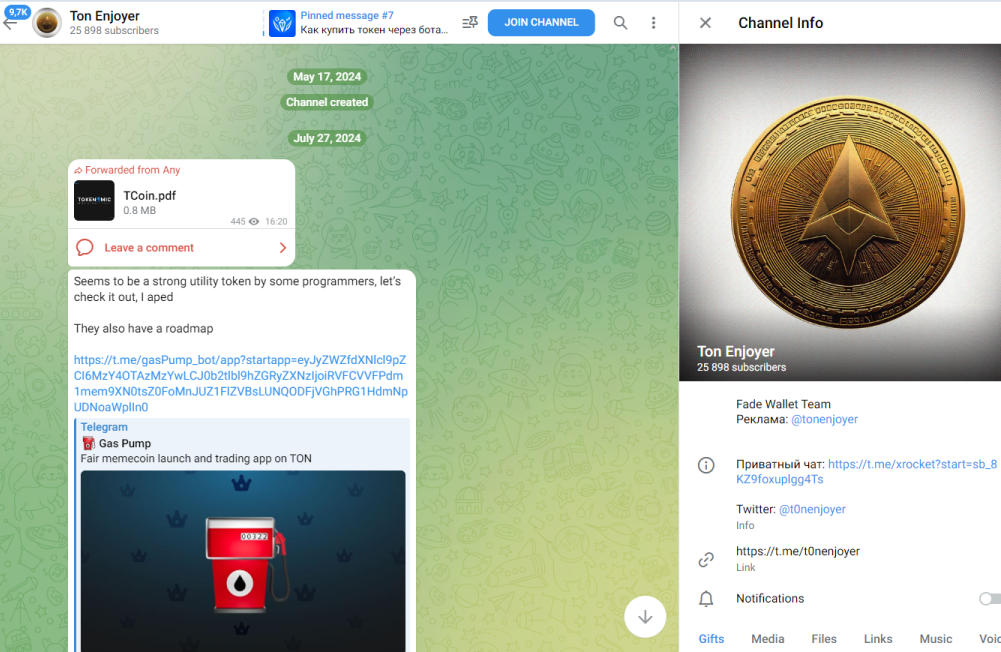Click the comment bubble icon

85,247
